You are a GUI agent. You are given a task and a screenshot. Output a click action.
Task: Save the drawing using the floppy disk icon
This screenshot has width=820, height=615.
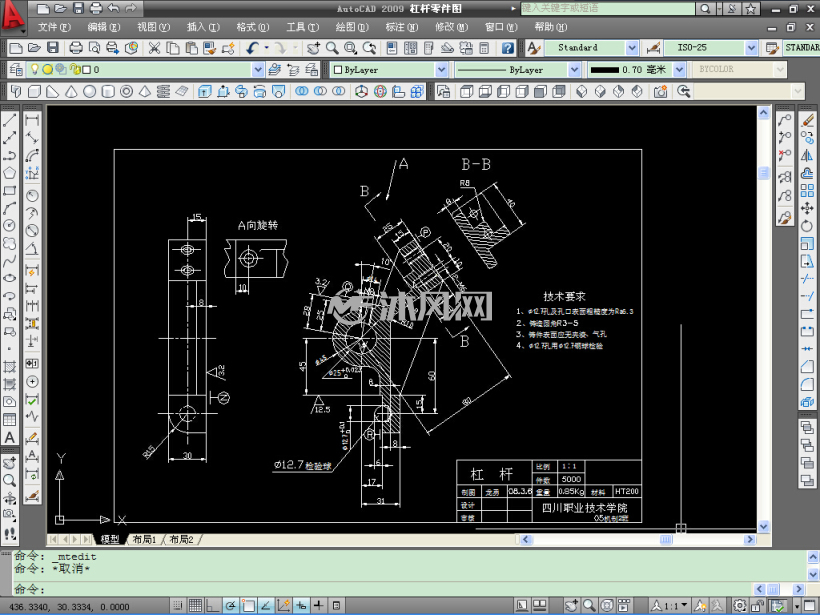[x=53, y=48]
